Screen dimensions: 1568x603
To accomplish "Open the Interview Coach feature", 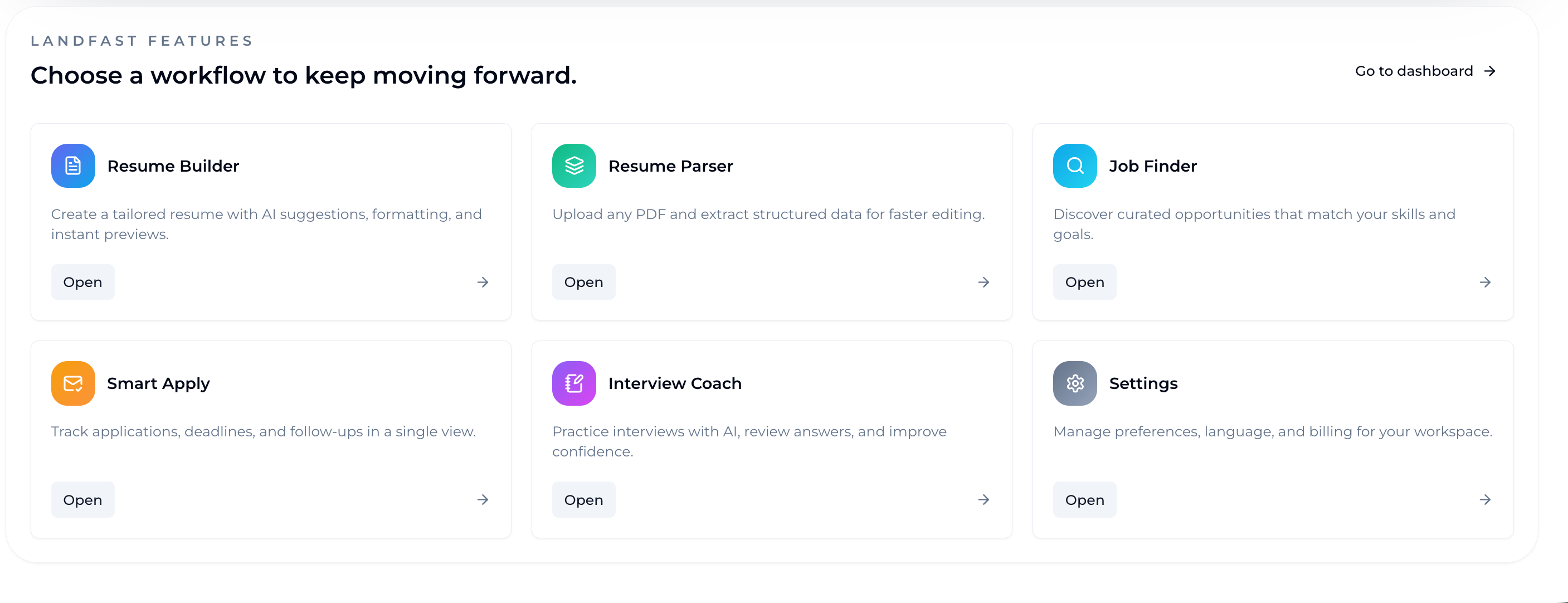I will 583,499.
